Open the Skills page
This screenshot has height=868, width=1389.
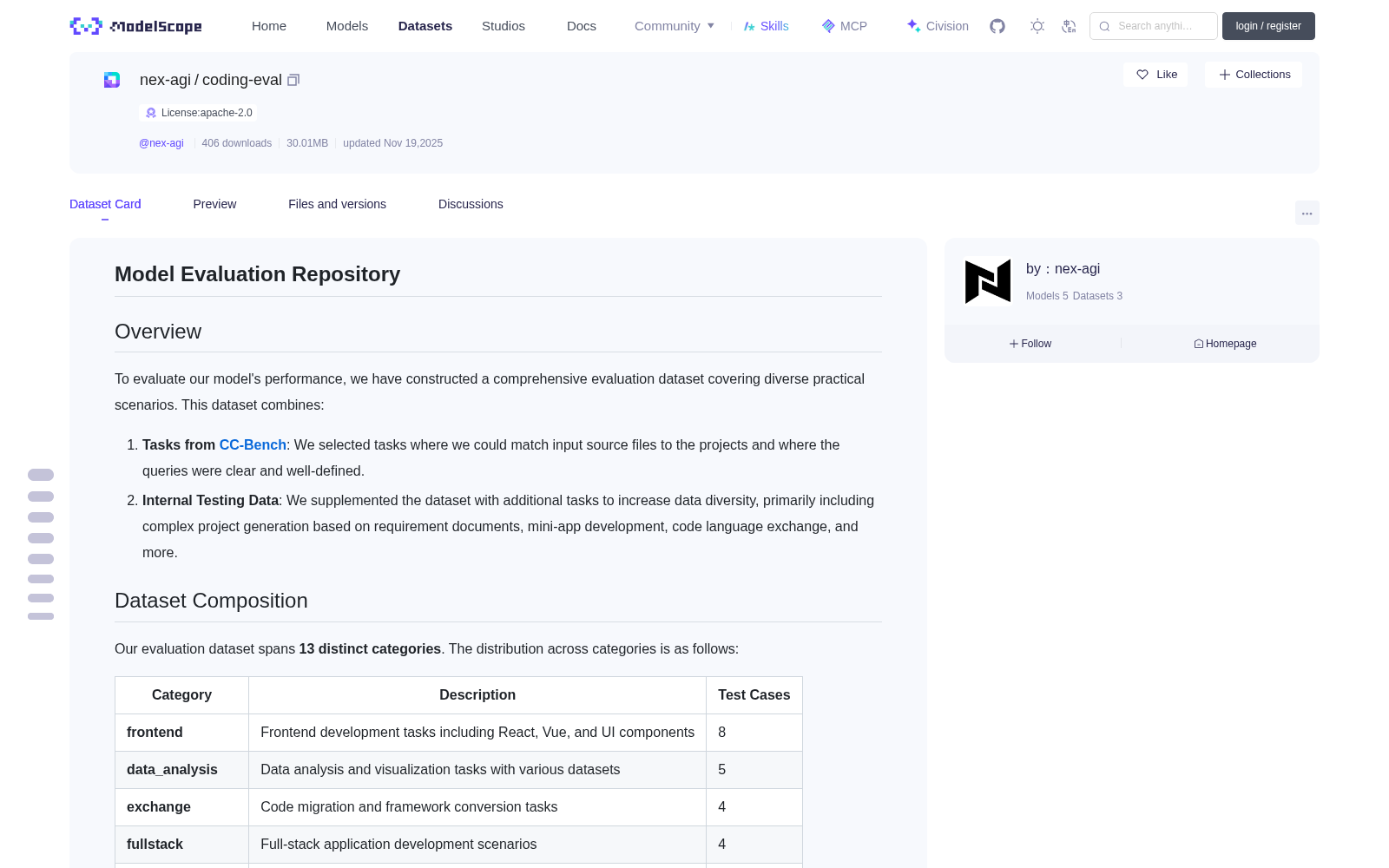(x=766, y=26)
